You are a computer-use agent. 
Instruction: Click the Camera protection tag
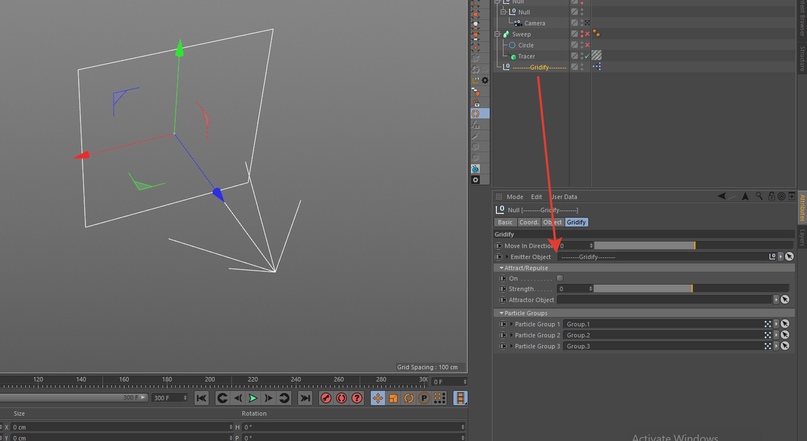pyautogui.click(x=587, y=23)
